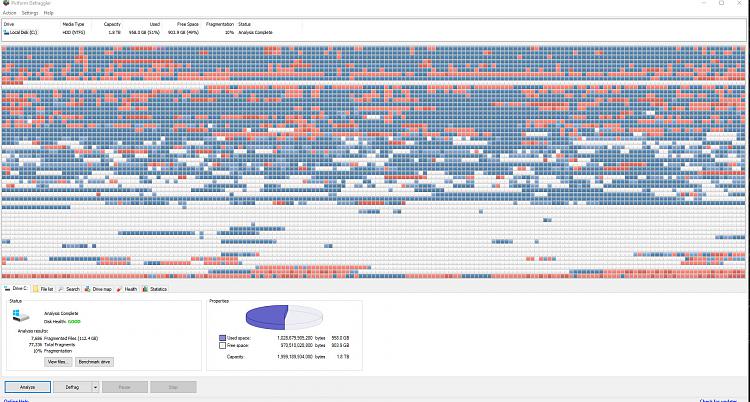750x402 pixels.
Task: Switch to the Drive map tab
Action: coord(99,289)
